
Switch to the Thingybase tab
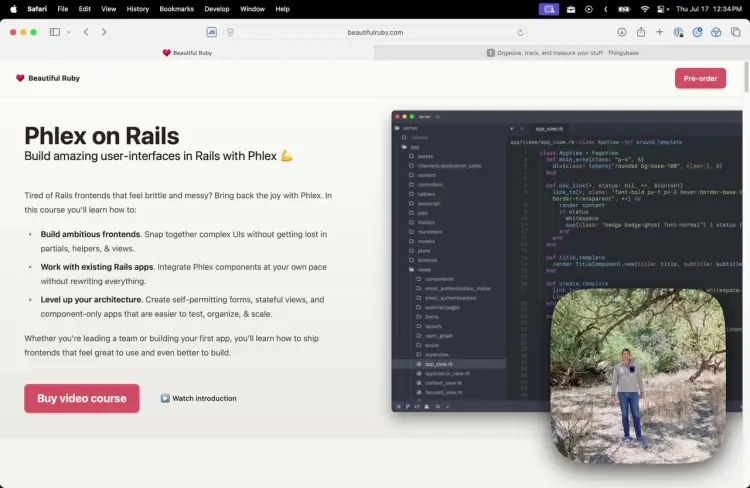tap(562, 53)
